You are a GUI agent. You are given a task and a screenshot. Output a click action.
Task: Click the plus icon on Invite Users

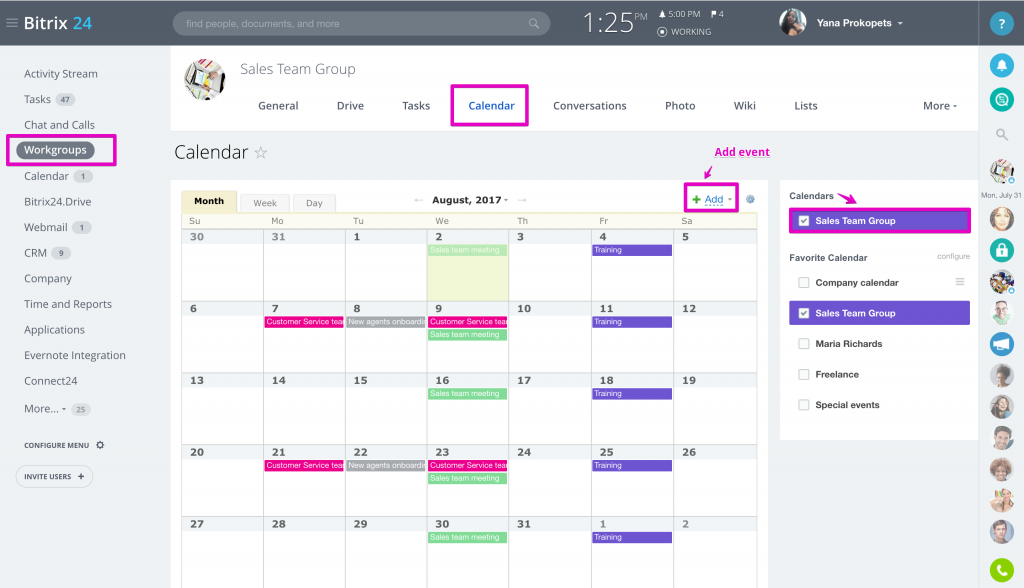(81, 476)
